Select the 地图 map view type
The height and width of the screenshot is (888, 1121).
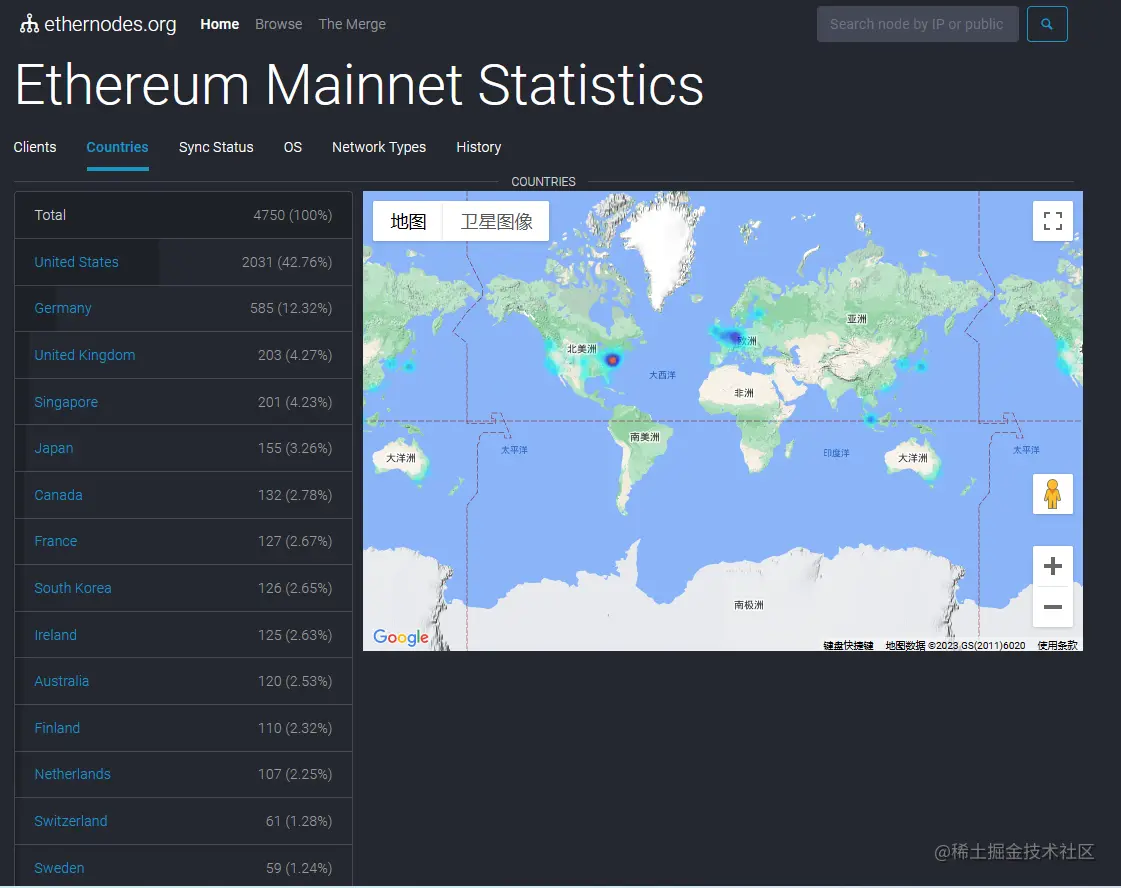click(408, 221)
